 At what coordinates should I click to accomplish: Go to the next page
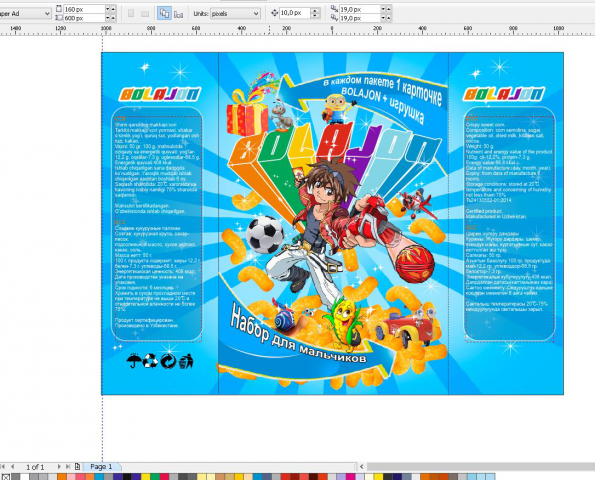(59, 466)
